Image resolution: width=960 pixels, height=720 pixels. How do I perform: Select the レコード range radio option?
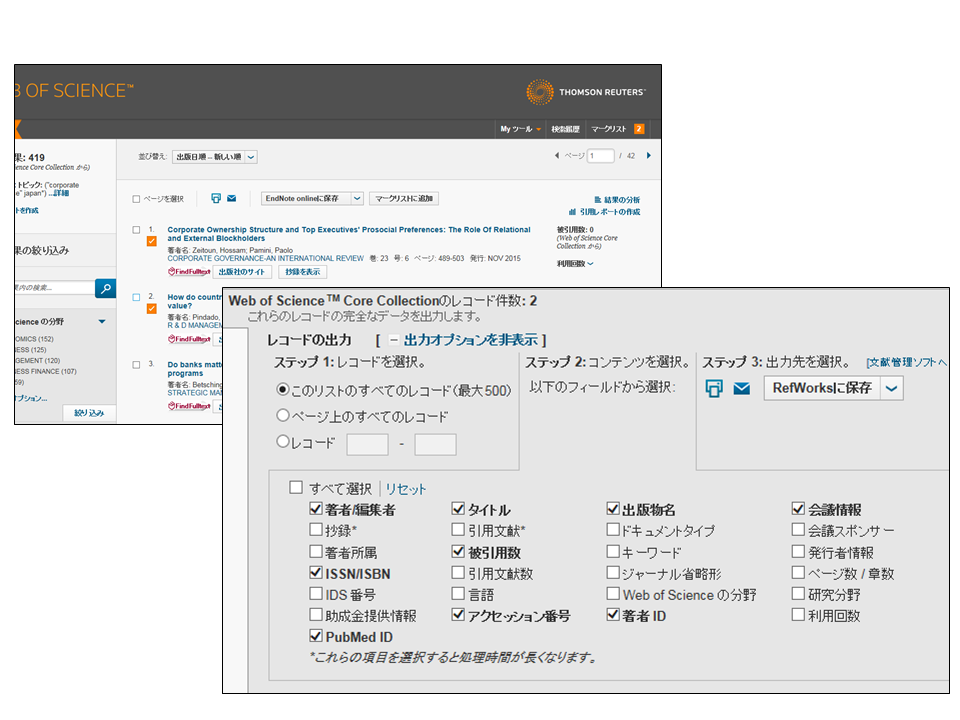(x=282, y=441)
